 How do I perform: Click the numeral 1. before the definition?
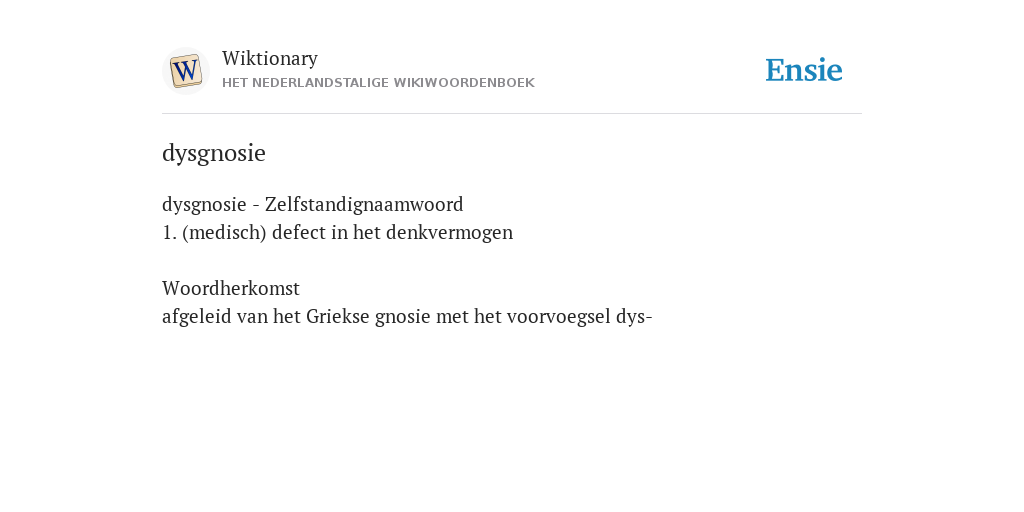pyautogui.click(x=169, y=232)
